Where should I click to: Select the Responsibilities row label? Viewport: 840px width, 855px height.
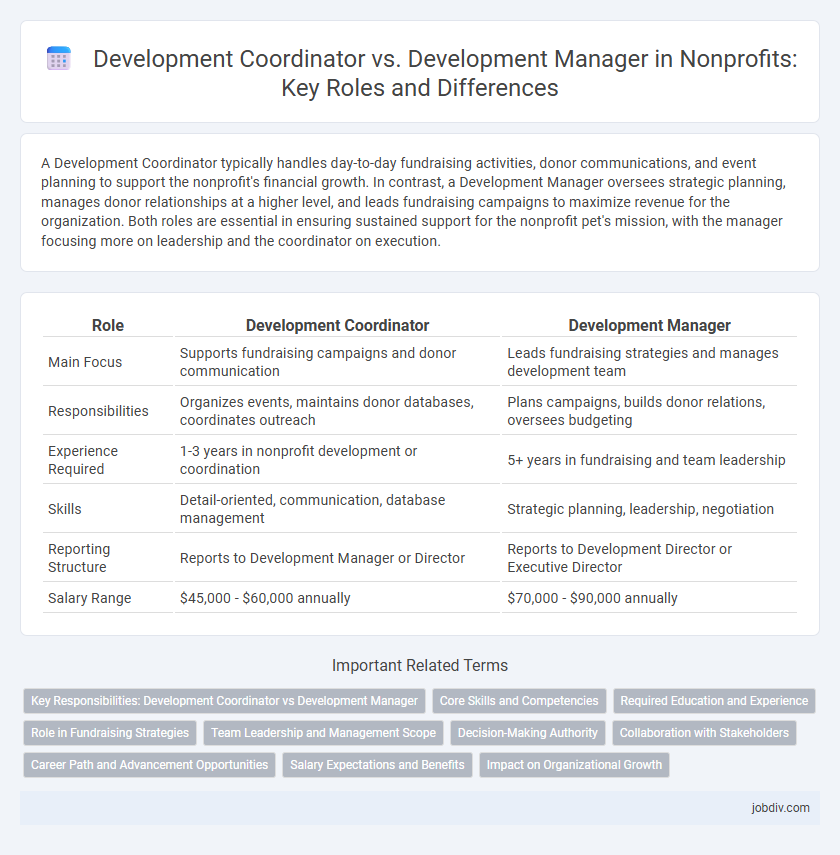tap(98, 411)
